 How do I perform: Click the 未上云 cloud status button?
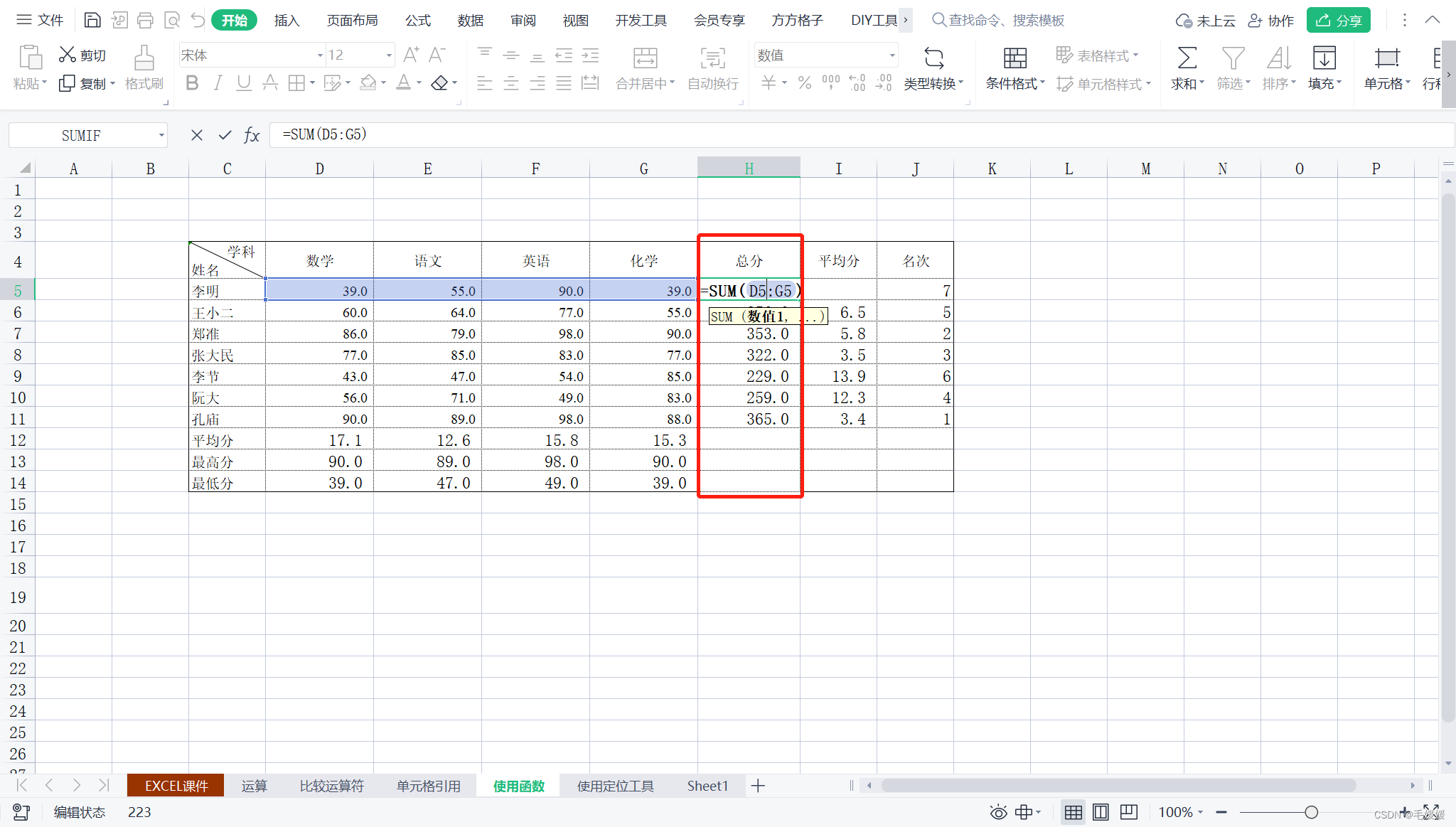[x=1205, y=20]
